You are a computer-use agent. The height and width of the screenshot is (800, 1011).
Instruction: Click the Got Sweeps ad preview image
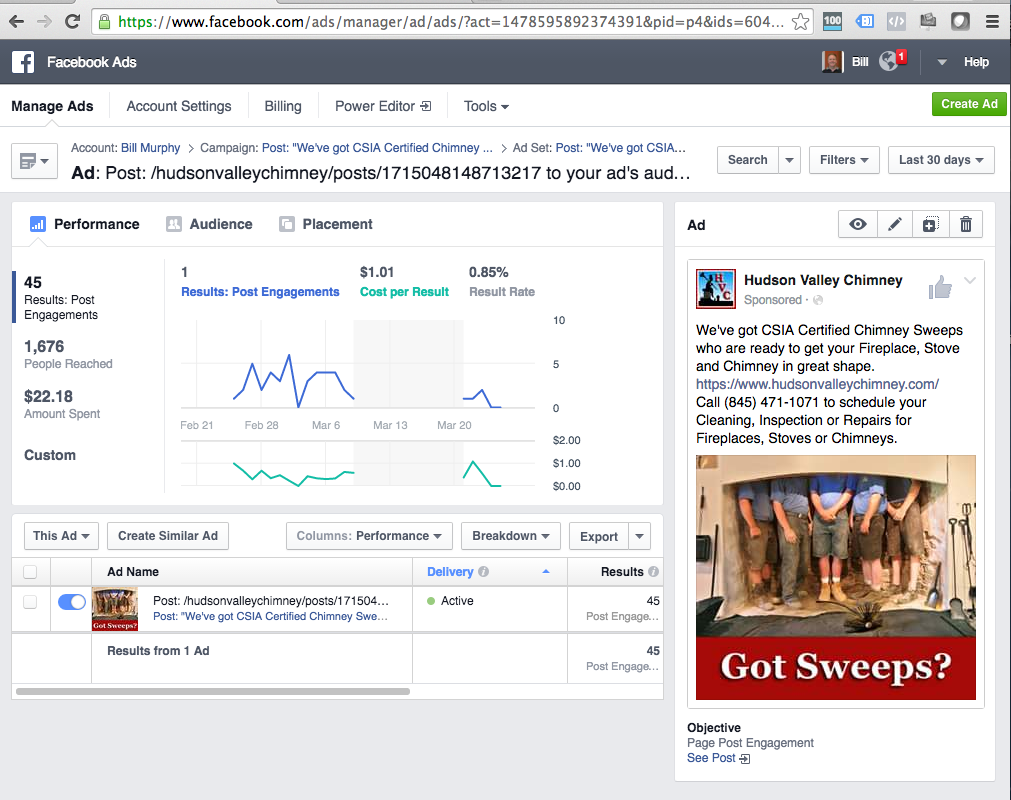(x=836, y=578)
